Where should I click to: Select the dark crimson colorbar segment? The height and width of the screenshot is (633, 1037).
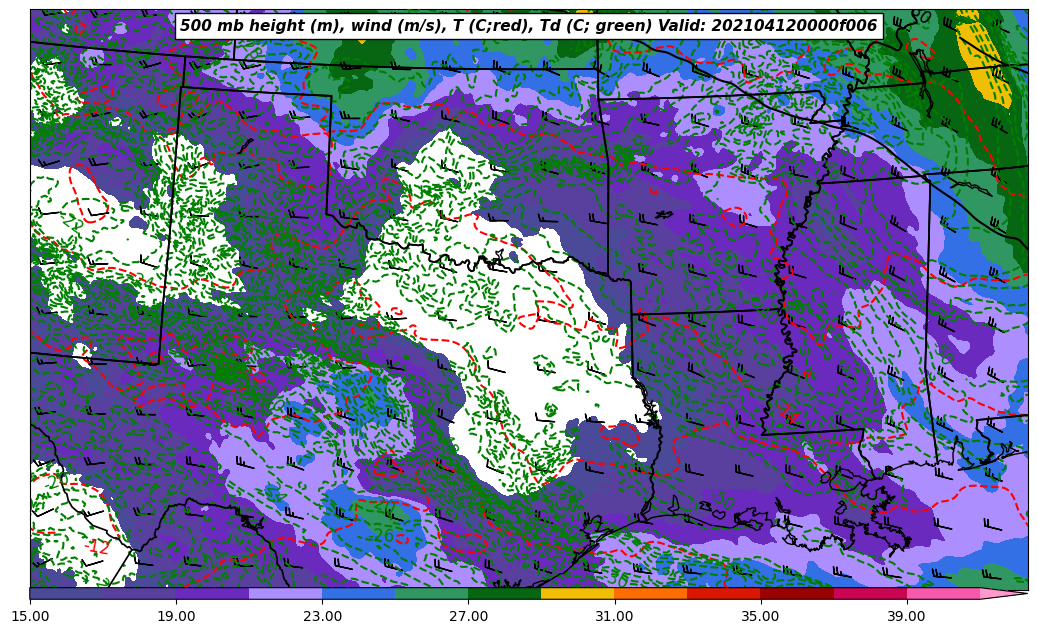coord(796,593)
